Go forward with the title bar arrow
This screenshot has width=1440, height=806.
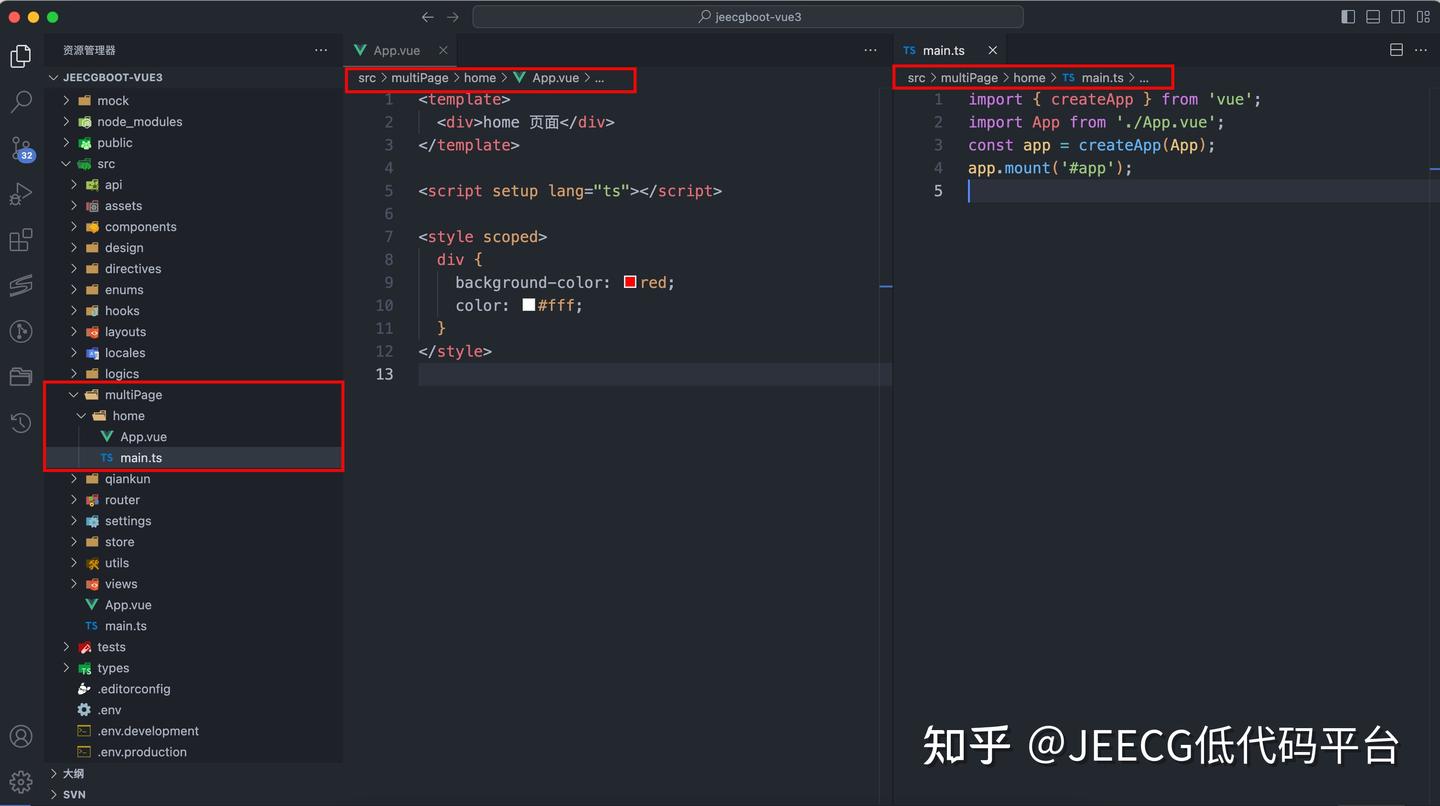click(x=453, y=17)
